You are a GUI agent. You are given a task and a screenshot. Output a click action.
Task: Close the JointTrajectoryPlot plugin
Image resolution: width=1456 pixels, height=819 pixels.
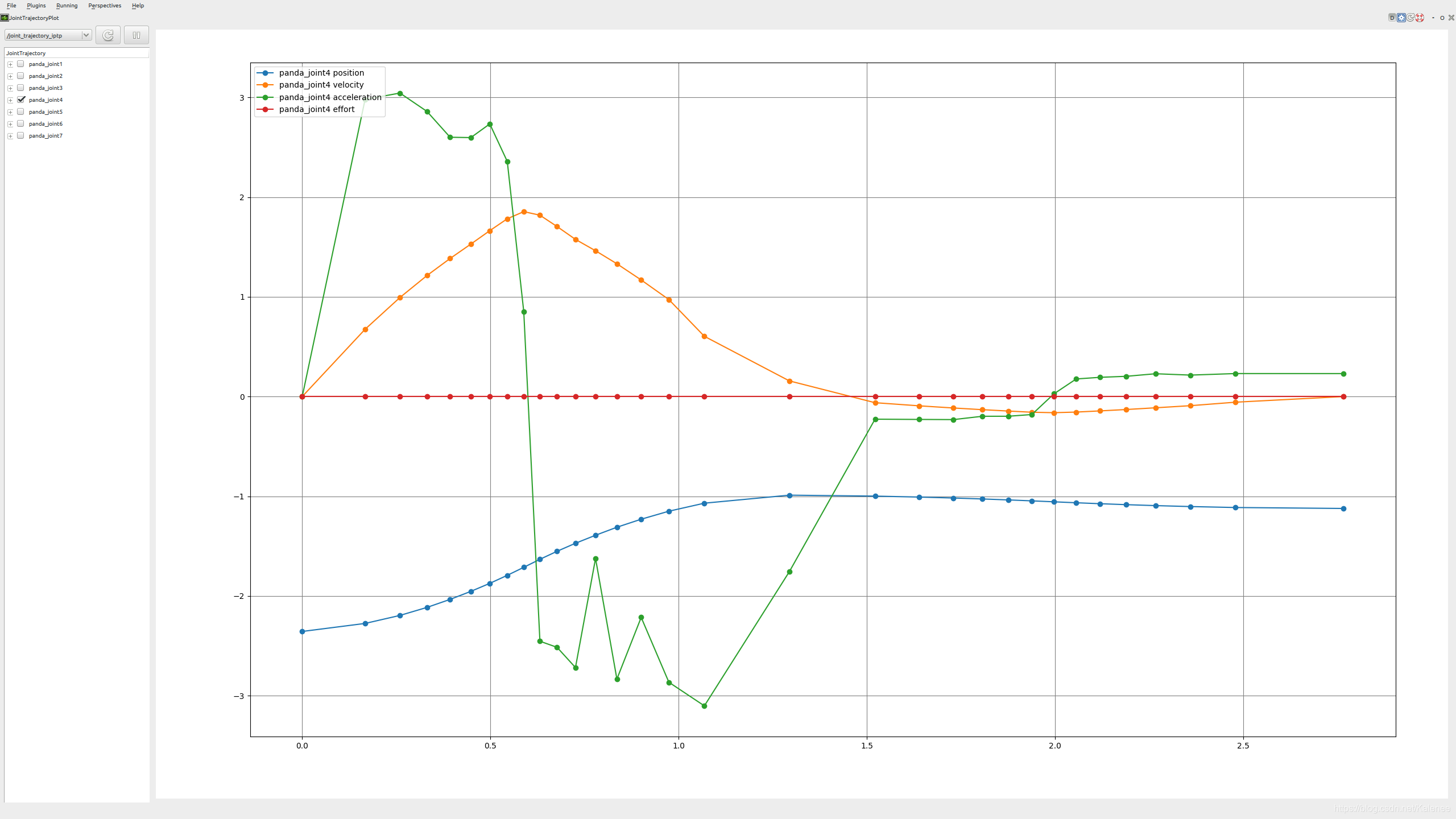point(1451,18)
